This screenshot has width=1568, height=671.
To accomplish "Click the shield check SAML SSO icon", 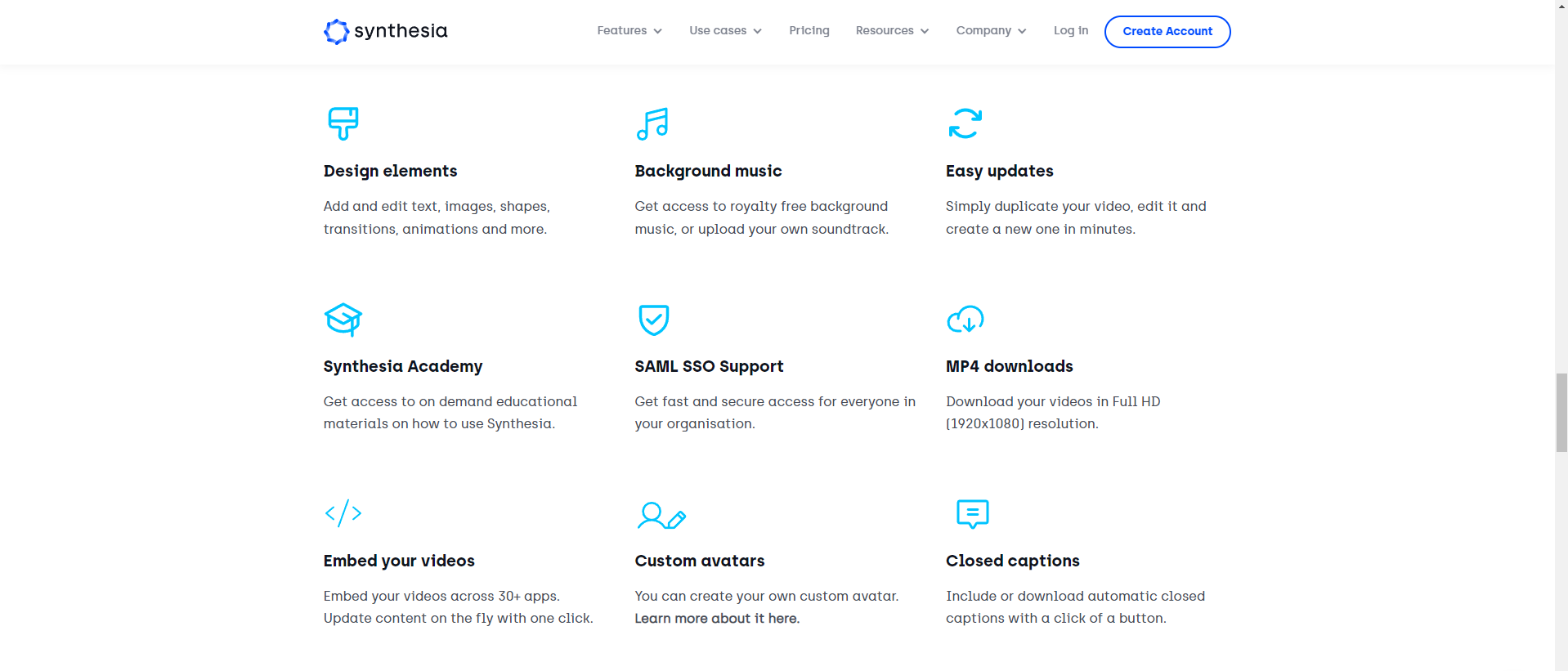I will [x=654, y=320].
